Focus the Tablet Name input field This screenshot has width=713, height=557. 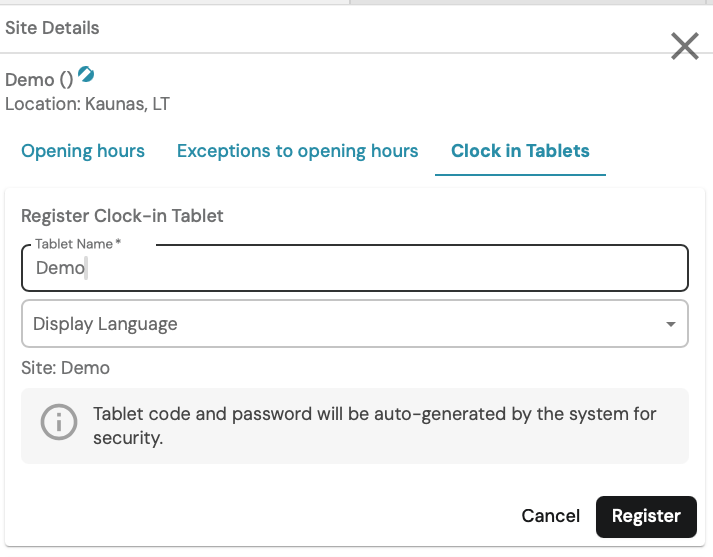[354, 268]
